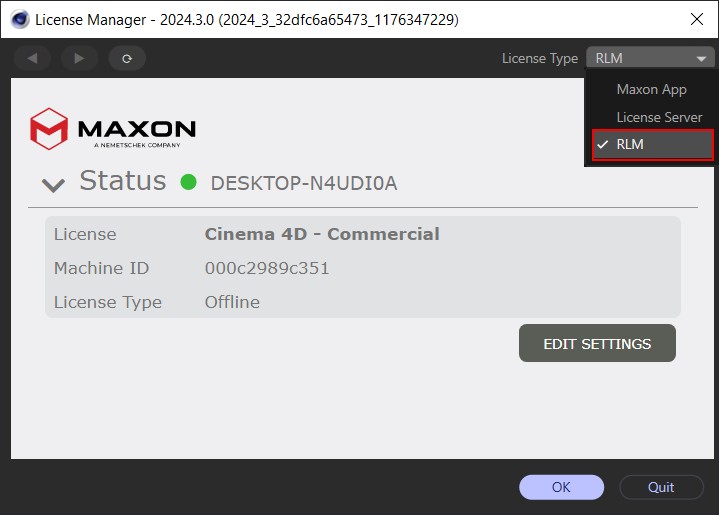Collapse the Status section chevron
This screenshot has width=719, height=515.
53,185
